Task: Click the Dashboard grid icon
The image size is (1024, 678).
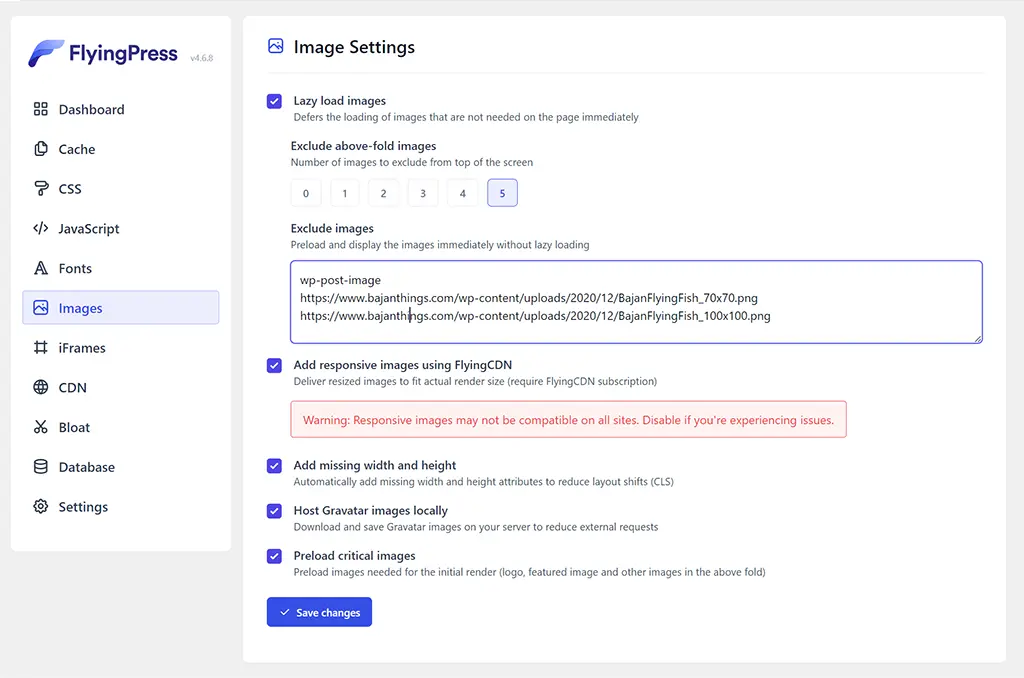Action: tap(40, 109)
